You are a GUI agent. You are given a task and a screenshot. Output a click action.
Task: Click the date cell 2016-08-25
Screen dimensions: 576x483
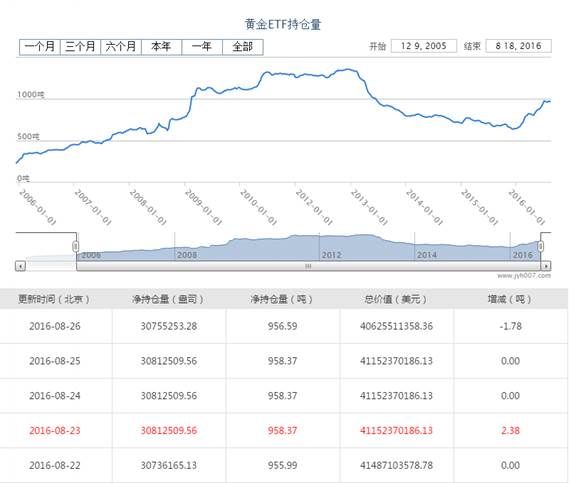55,361
